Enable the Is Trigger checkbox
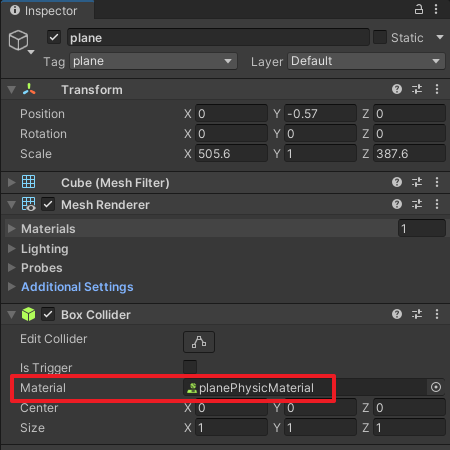This screenshot has height=450, width=450. [190, 367]
